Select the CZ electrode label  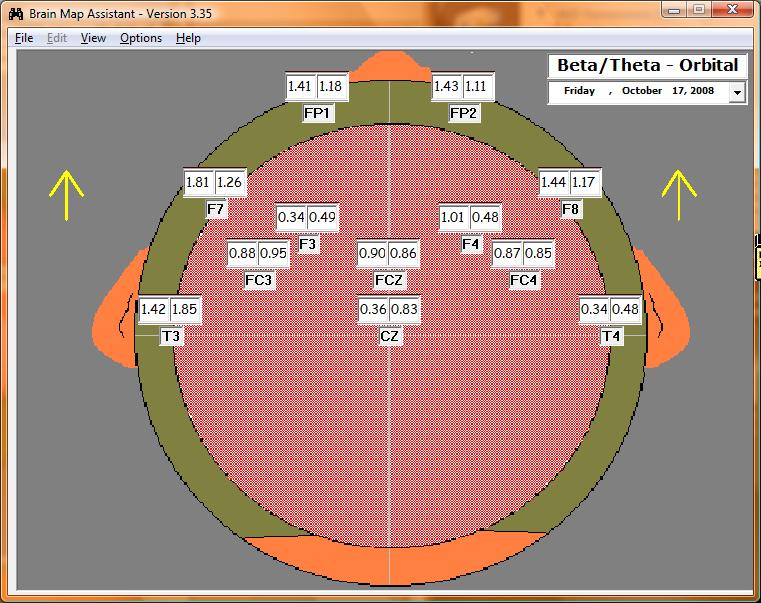(x=389, y=336)
